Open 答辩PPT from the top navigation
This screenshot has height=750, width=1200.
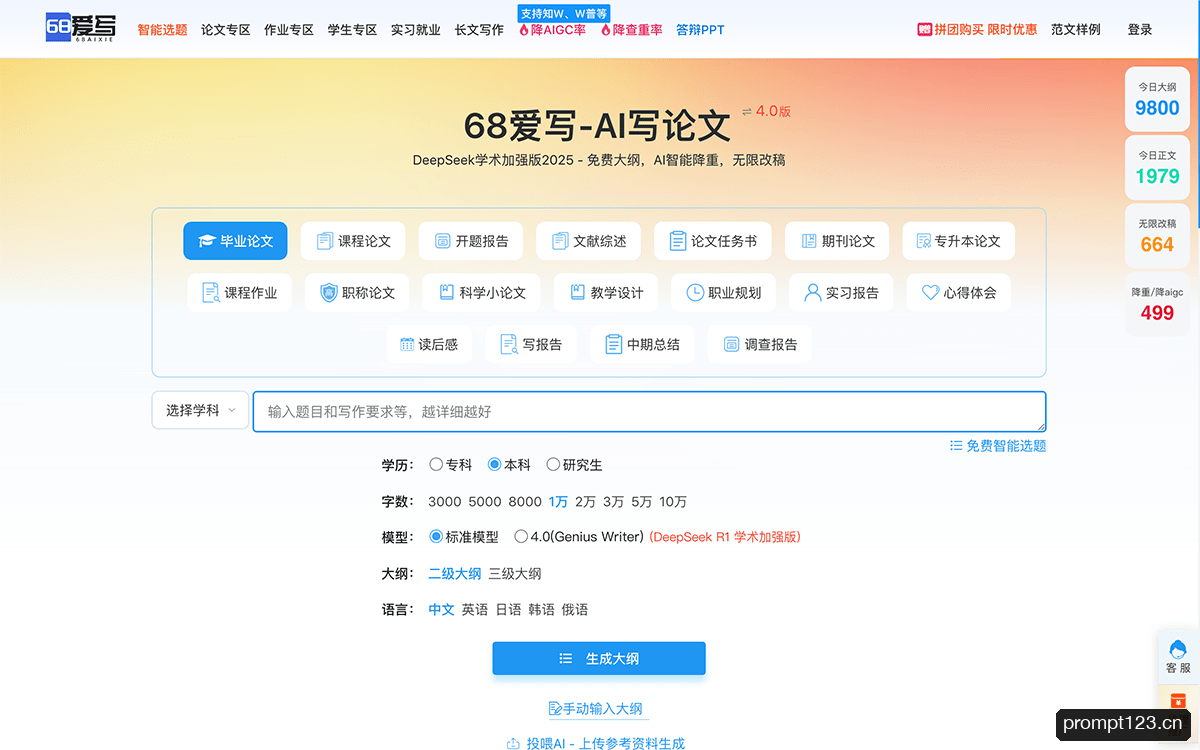tap(700, 30)
